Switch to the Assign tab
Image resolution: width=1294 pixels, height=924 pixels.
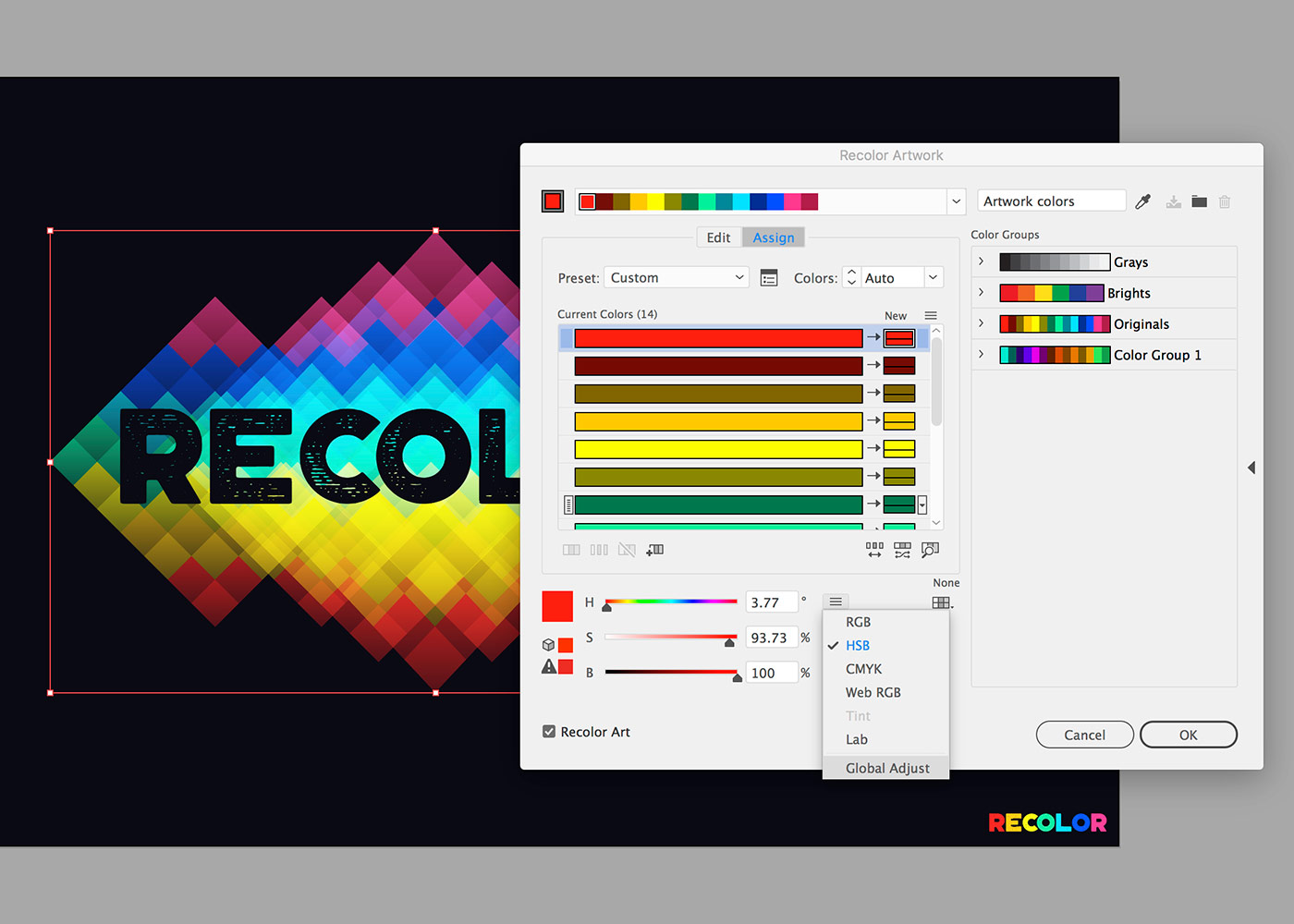coord(774,237)
